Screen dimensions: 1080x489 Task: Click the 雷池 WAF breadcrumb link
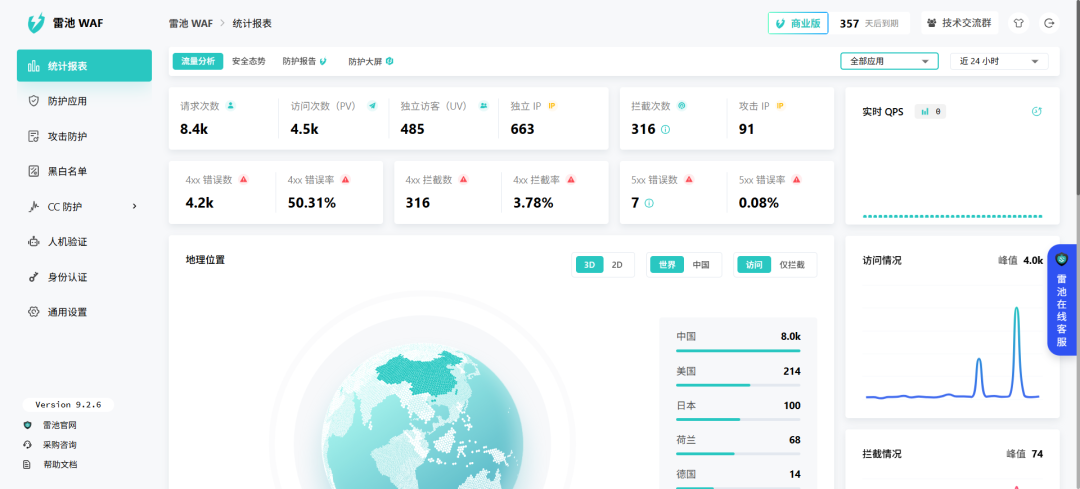pyautogui.click(x=191, y=23)
